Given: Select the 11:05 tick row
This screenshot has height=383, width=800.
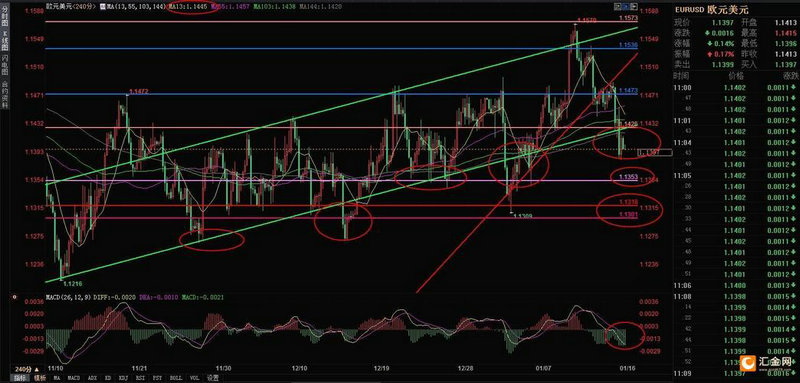Looking at the screenshot, I should pos(735,175).
